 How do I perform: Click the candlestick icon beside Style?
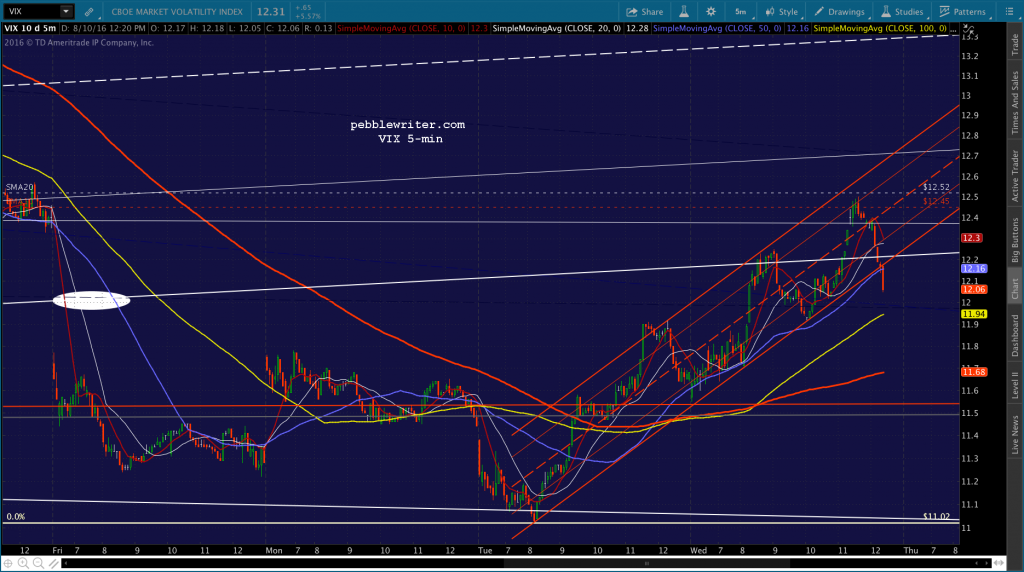click(770, 12)
